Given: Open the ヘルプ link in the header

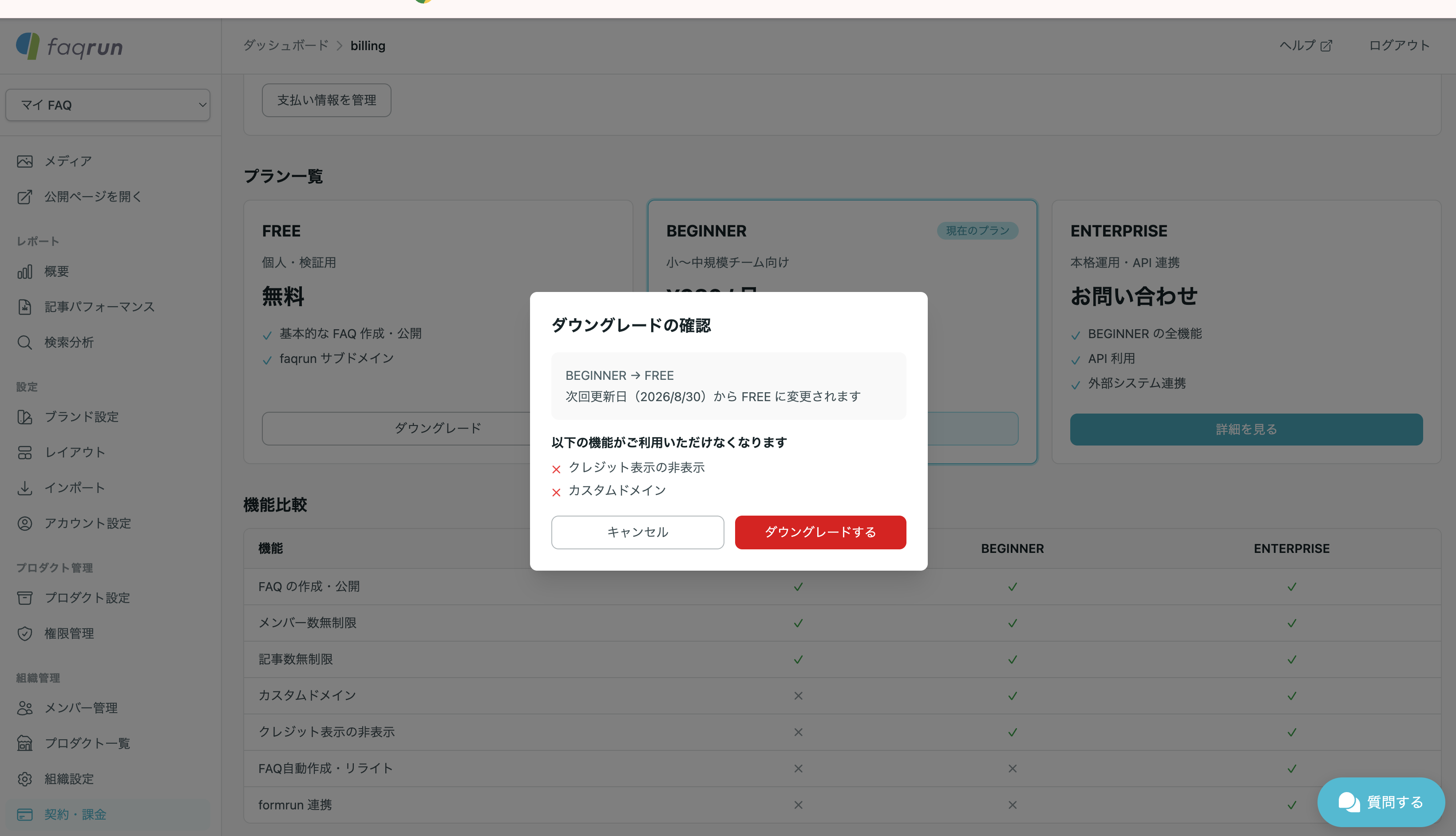Looking at the screenshot, I should point(1306,46).
